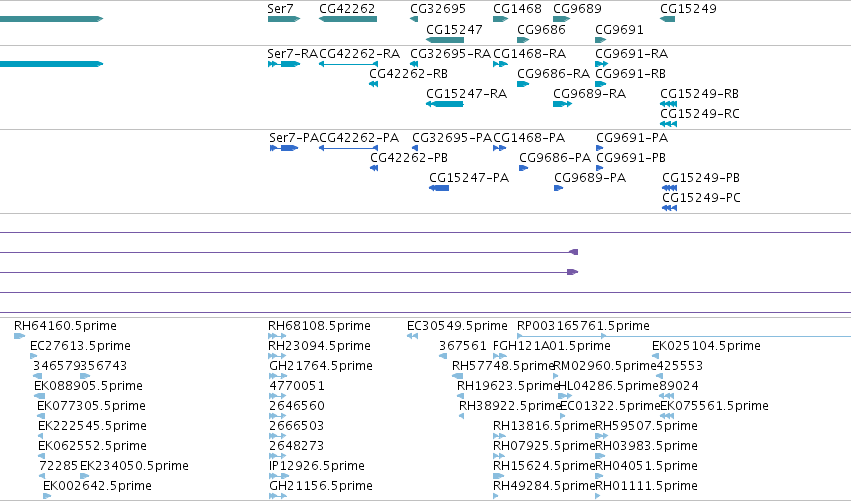Click the EK002642.5prime EST label
Screen dimensions: 851x501
coord(97,486)
